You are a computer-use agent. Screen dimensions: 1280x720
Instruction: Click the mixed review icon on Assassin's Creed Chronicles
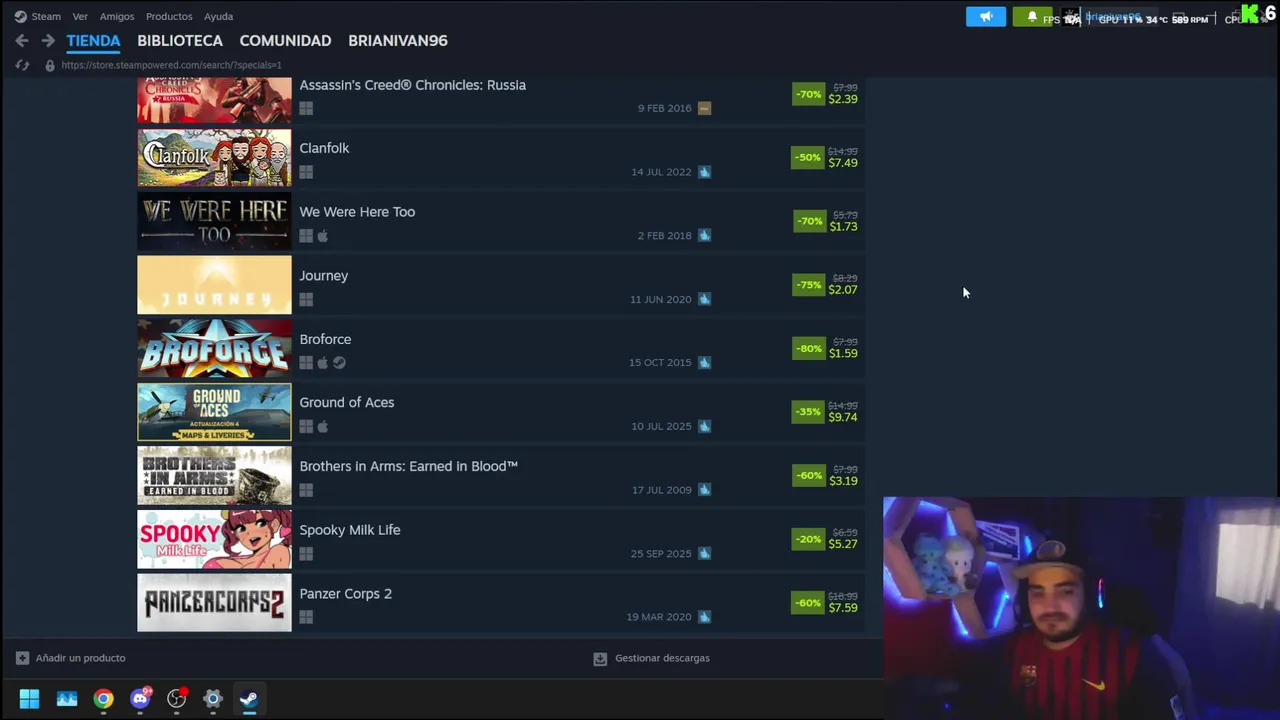pos(704,108)
